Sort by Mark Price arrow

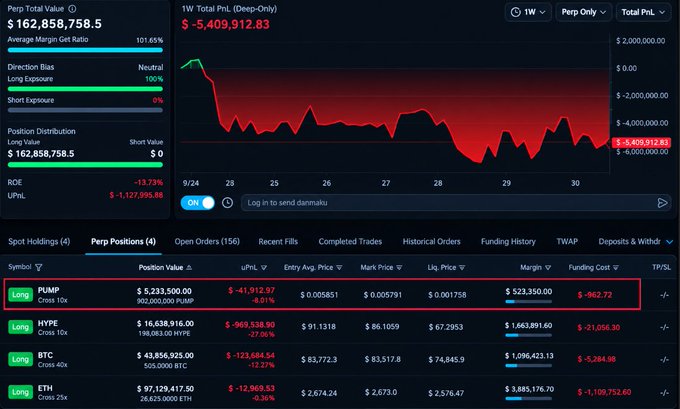point(399,268)
